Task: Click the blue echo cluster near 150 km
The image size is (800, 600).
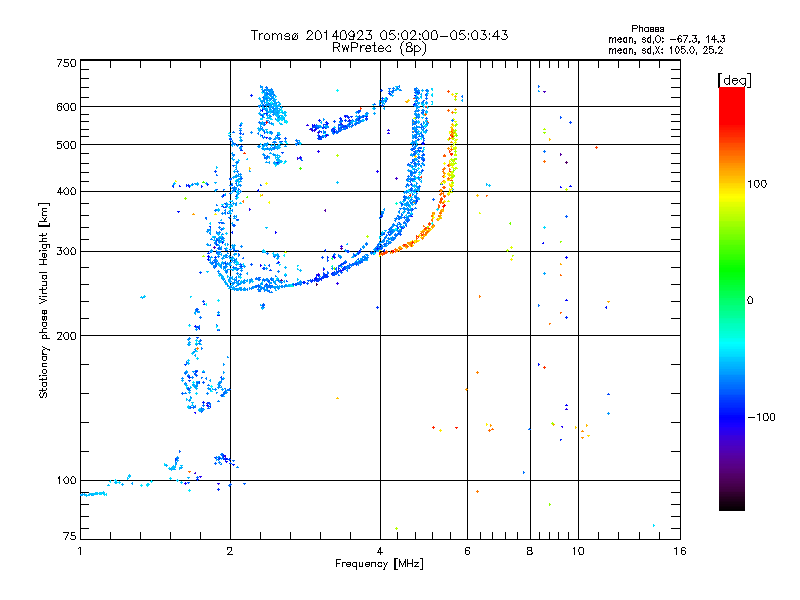Action: coord(204,383)
